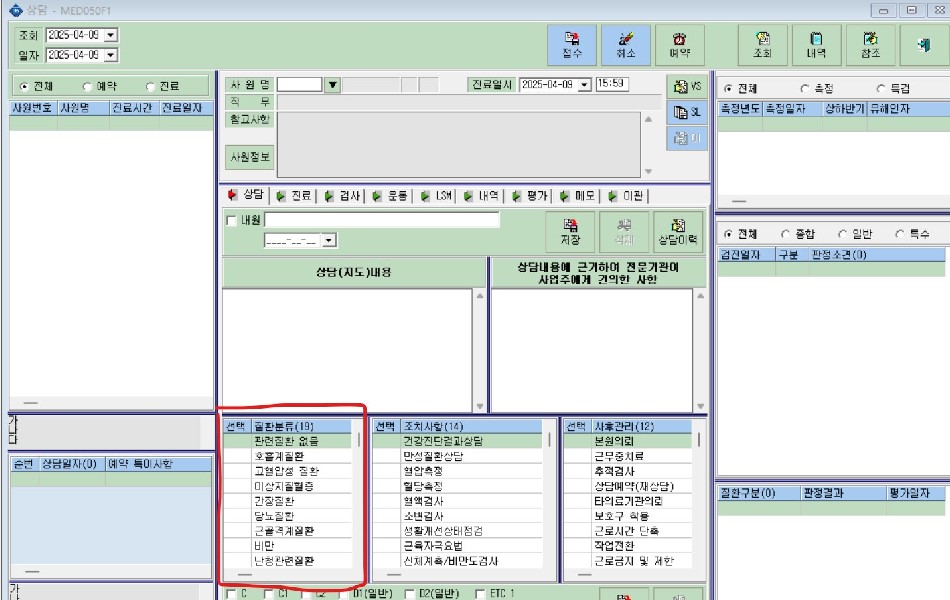Open the 진료일시 date dropdown

pos(585,85)
